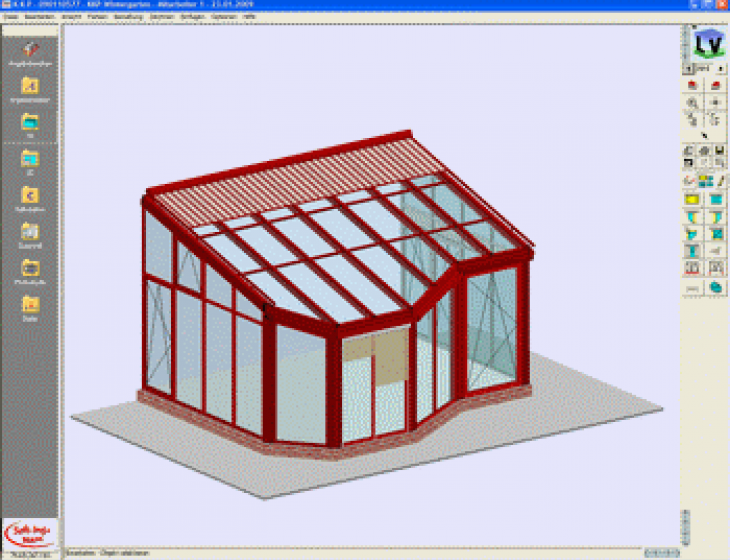Click the left cyan-yellow shield shaped icon
730x560 pixels.
click(x=692, y=217)
